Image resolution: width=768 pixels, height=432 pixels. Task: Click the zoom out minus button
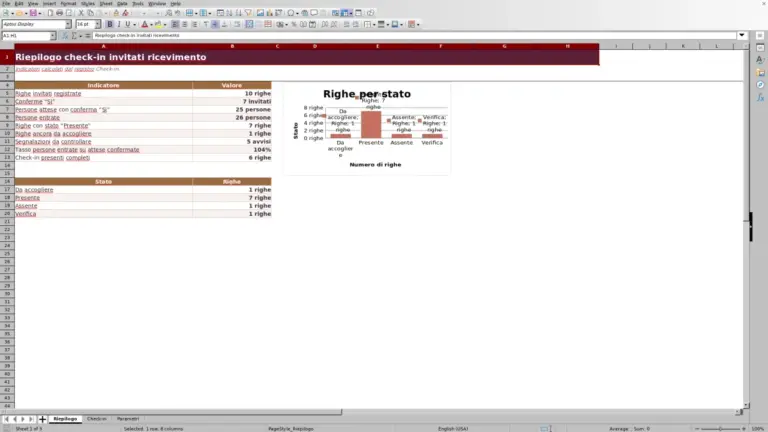pos(697,429)
